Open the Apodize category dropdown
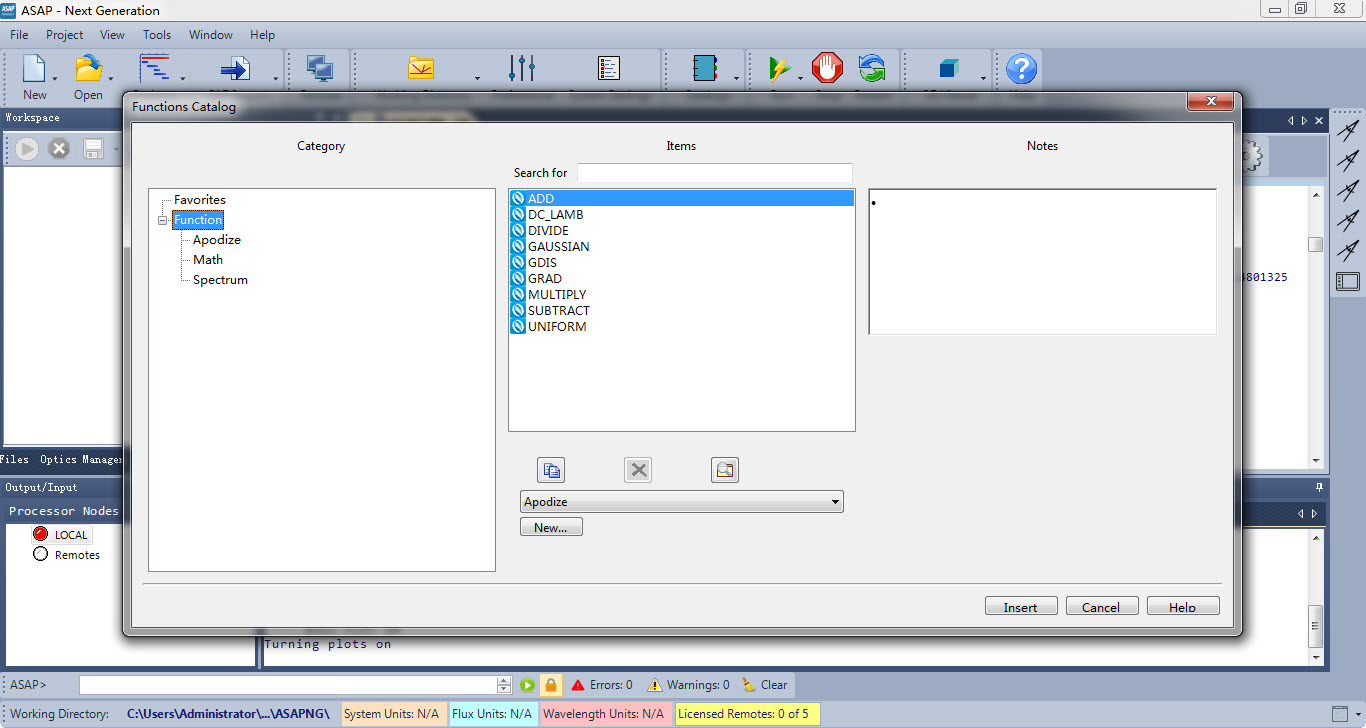Screen dimensions: 1366x728 (x=682, y=502)
